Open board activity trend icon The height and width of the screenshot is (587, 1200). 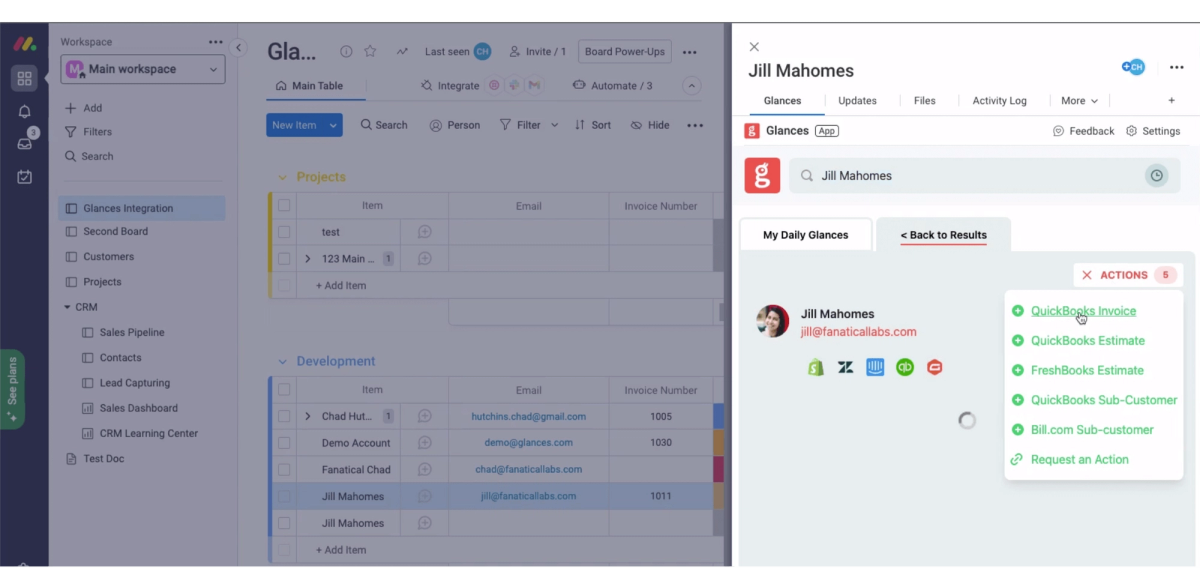coord(402,51)
